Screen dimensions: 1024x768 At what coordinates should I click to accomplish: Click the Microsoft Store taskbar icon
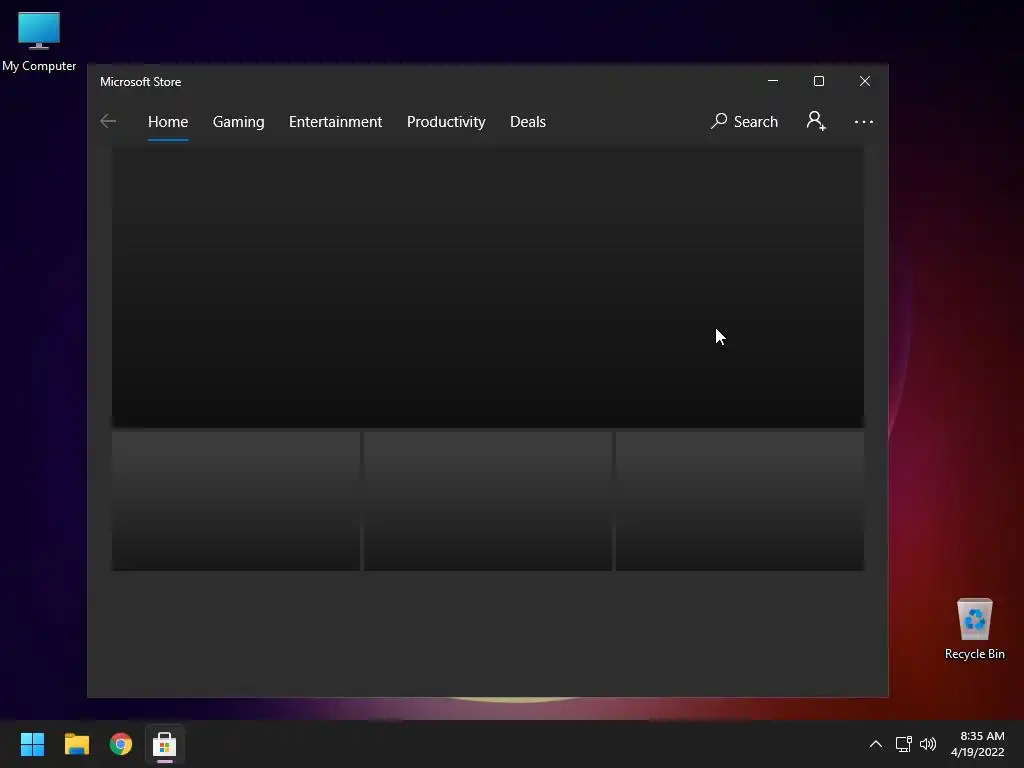point(165,744)
